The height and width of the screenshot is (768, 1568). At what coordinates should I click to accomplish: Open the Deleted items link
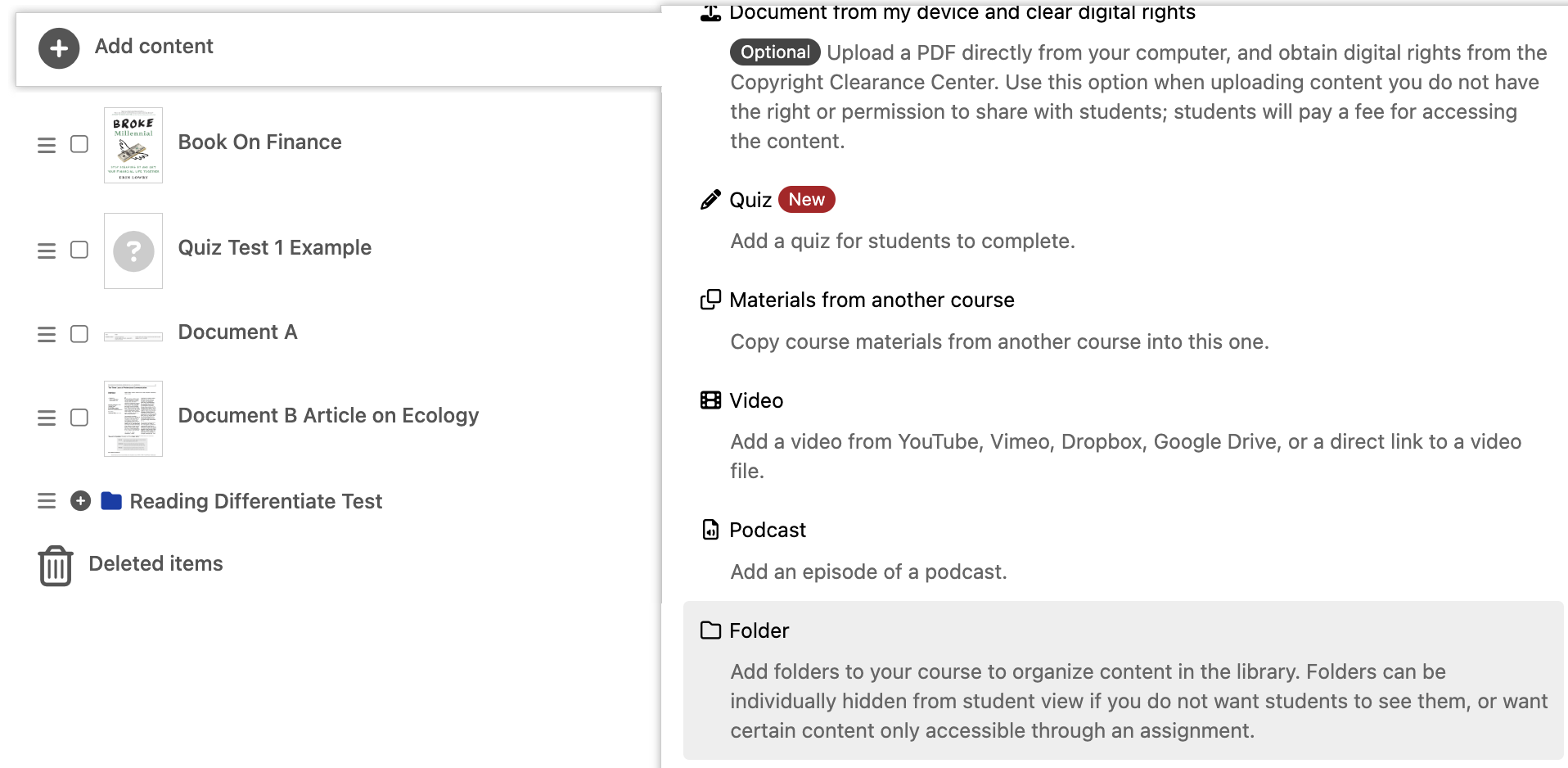click(155, 563)
